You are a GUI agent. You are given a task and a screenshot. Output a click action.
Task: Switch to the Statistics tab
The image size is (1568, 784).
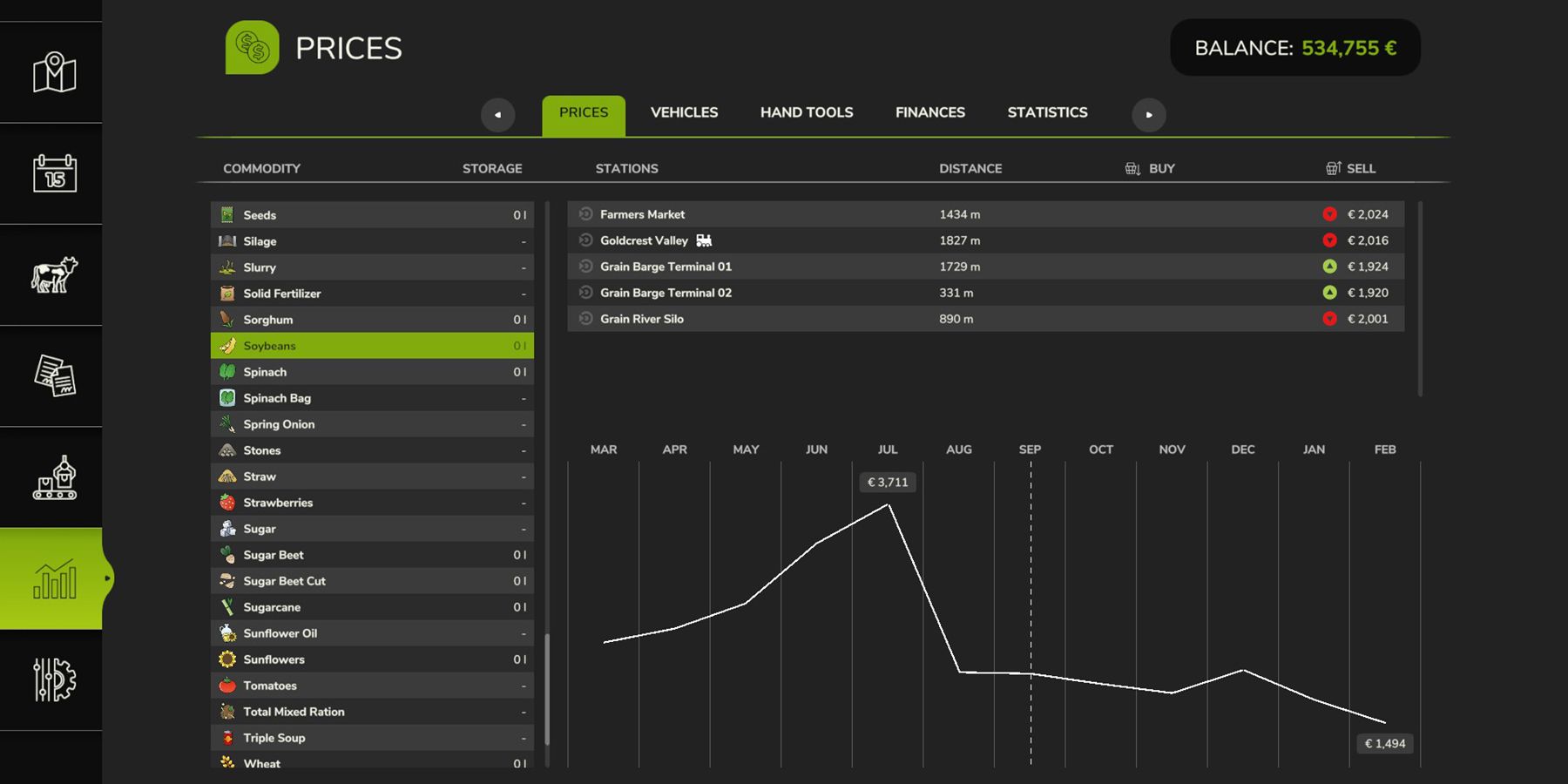[x=1048, y=112]
